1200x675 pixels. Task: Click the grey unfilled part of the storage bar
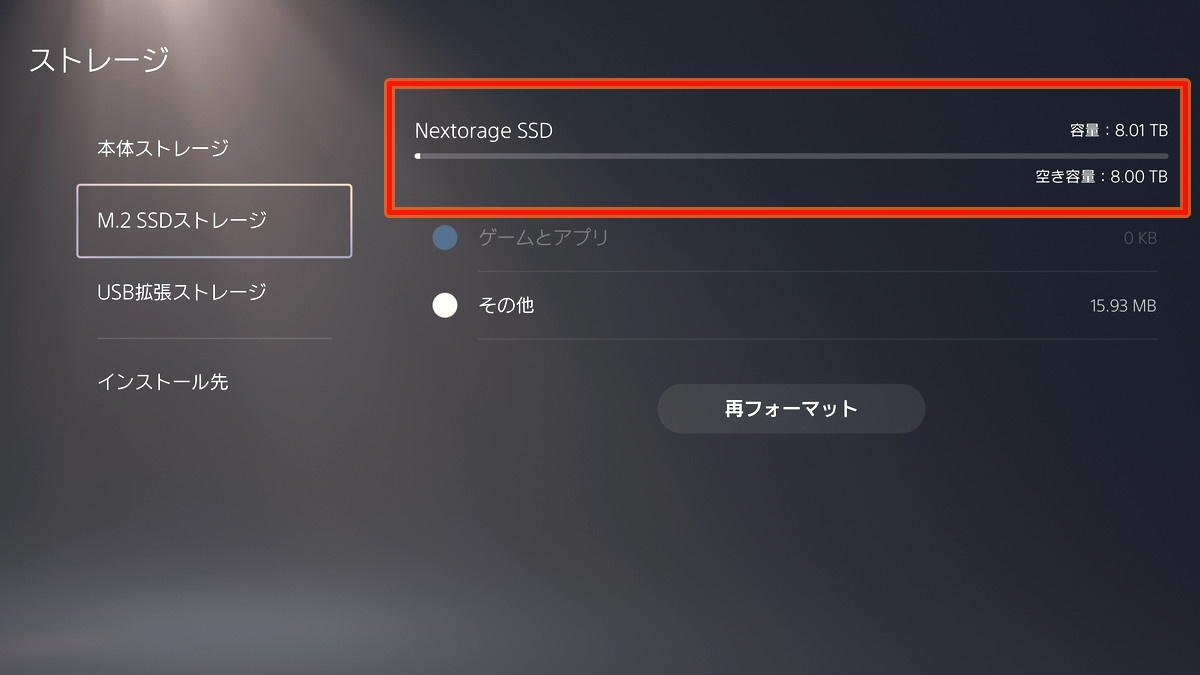click(790, 156)
